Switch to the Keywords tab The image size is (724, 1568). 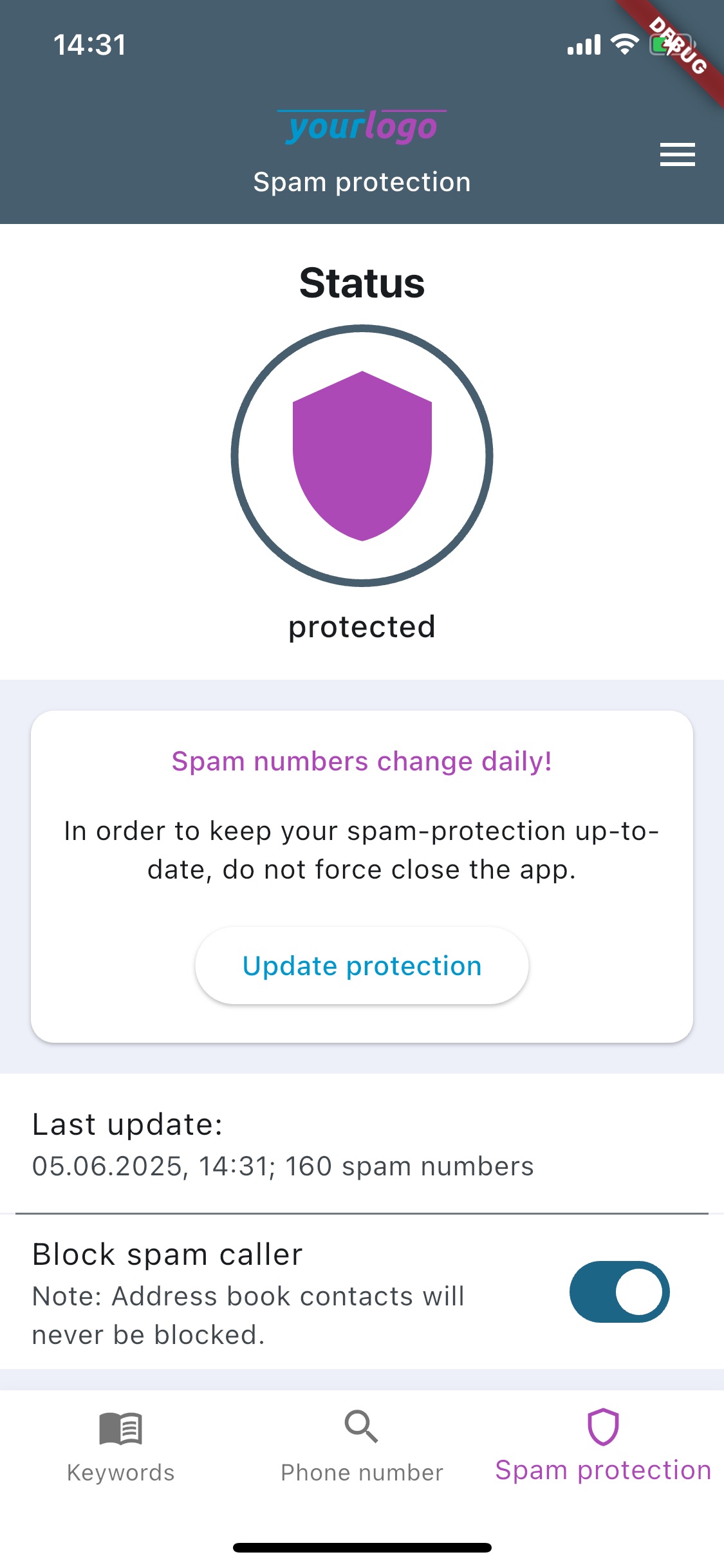click(x=120, y=1473)
